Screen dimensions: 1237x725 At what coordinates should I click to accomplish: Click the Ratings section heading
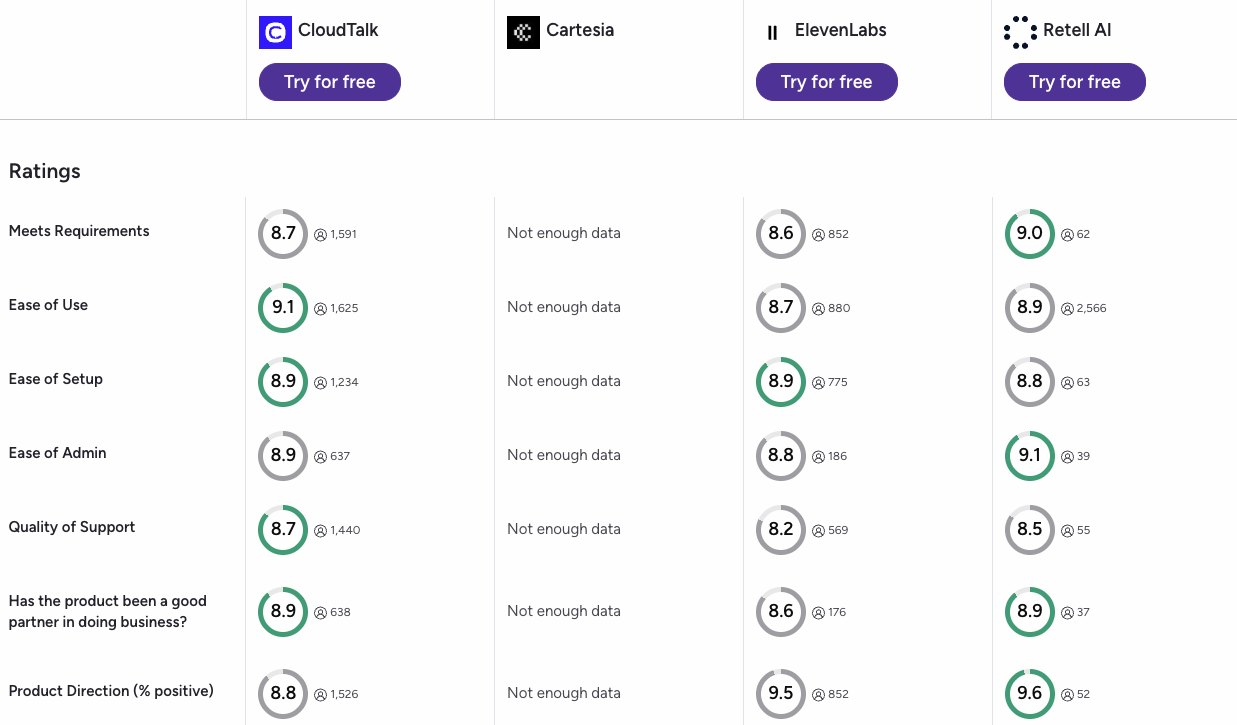pos(45,171)
